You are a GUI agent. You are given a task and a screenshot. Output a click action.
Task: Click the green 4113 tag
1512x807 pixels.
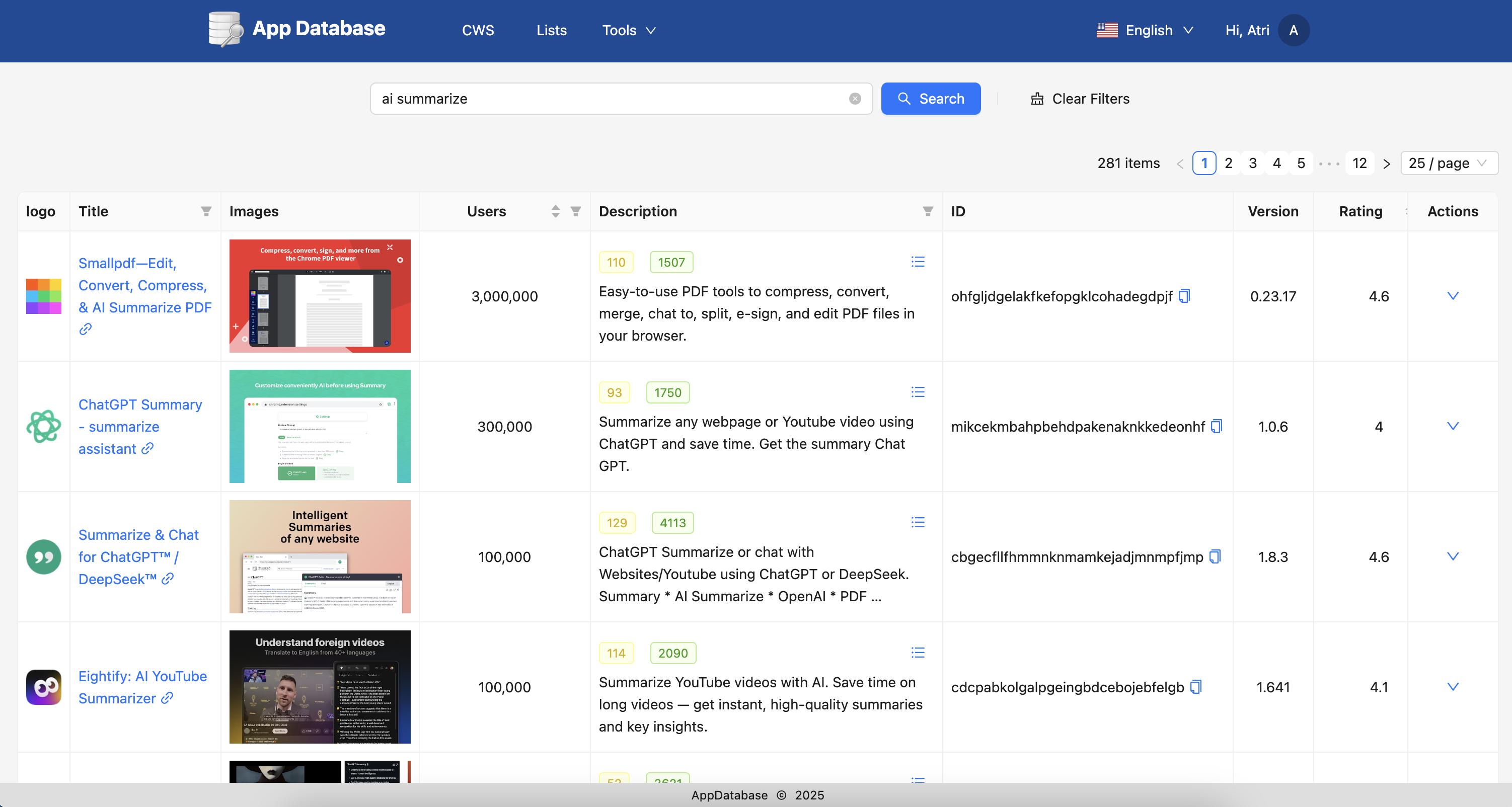(x=672, y=523)
